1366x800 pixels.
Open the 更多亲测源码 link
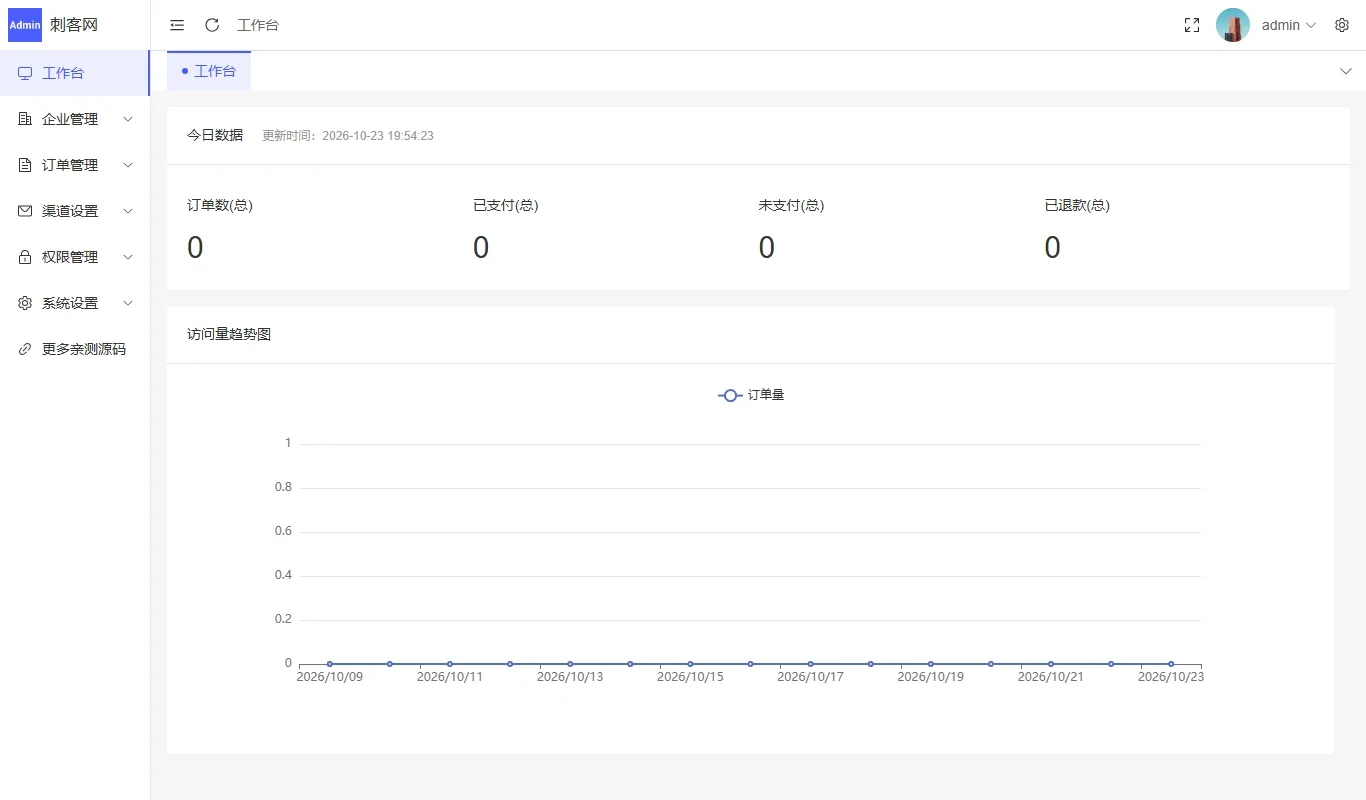75,349
